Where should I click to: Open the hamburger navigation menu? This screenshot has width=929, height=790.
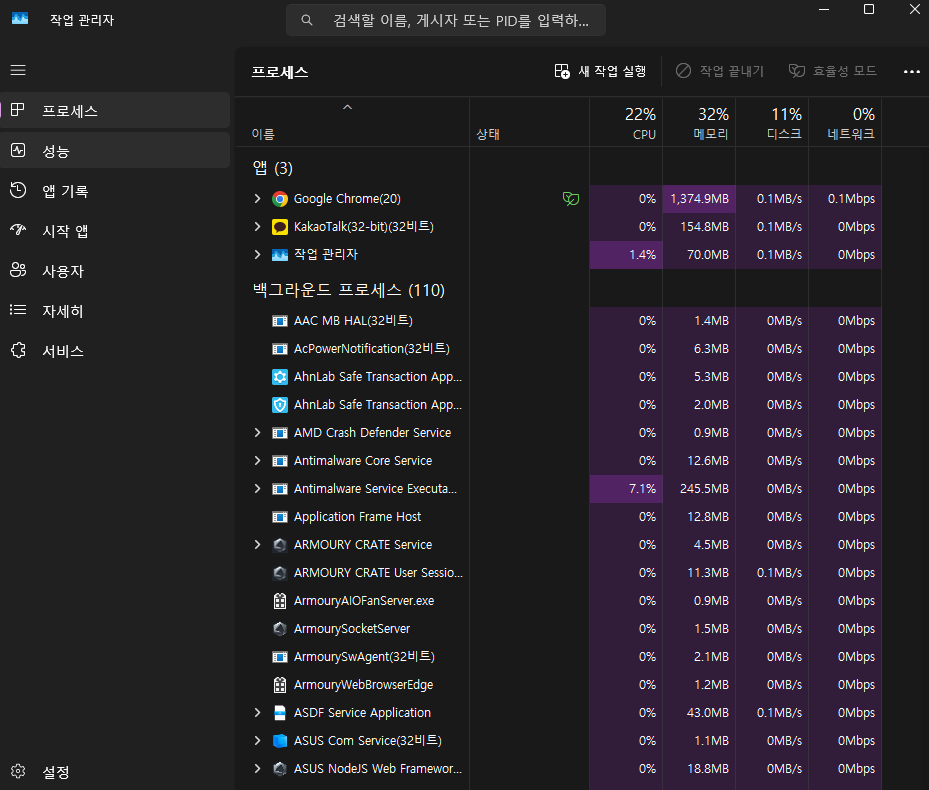pyautogui.click(x=18, y=70)
